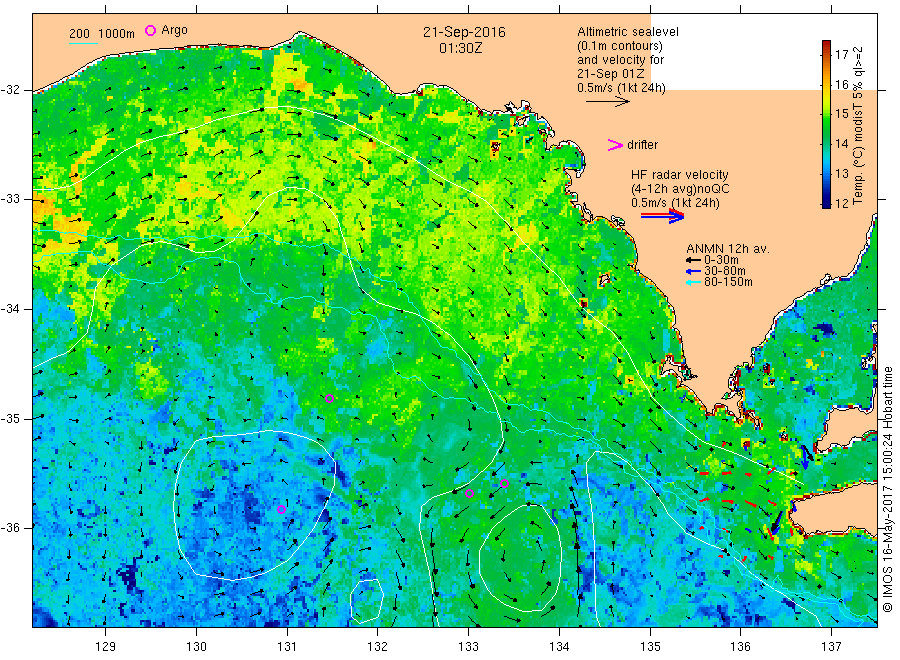This screenshot has width=900, height=660.
Task: Click the 14 label on temperature scale
Action: (841, 143)
